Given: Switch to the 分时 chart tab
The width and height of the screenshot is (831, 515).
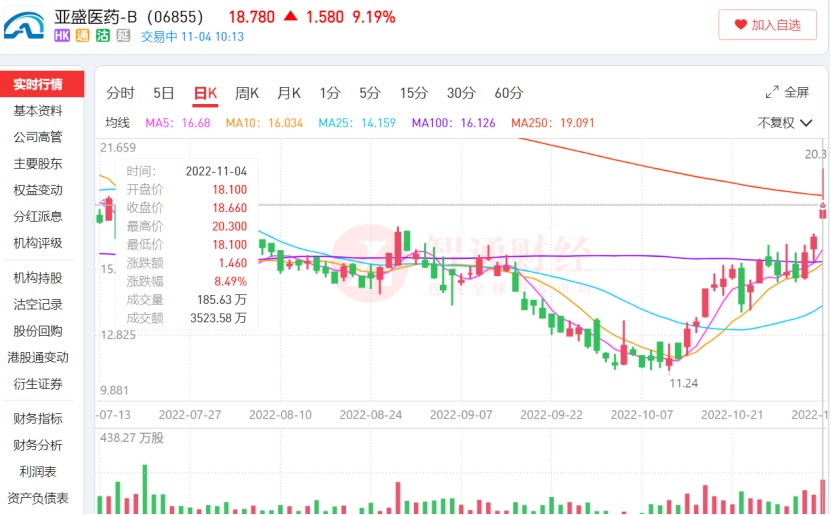Looking at the screenshot, I should [x=120, y=93].
